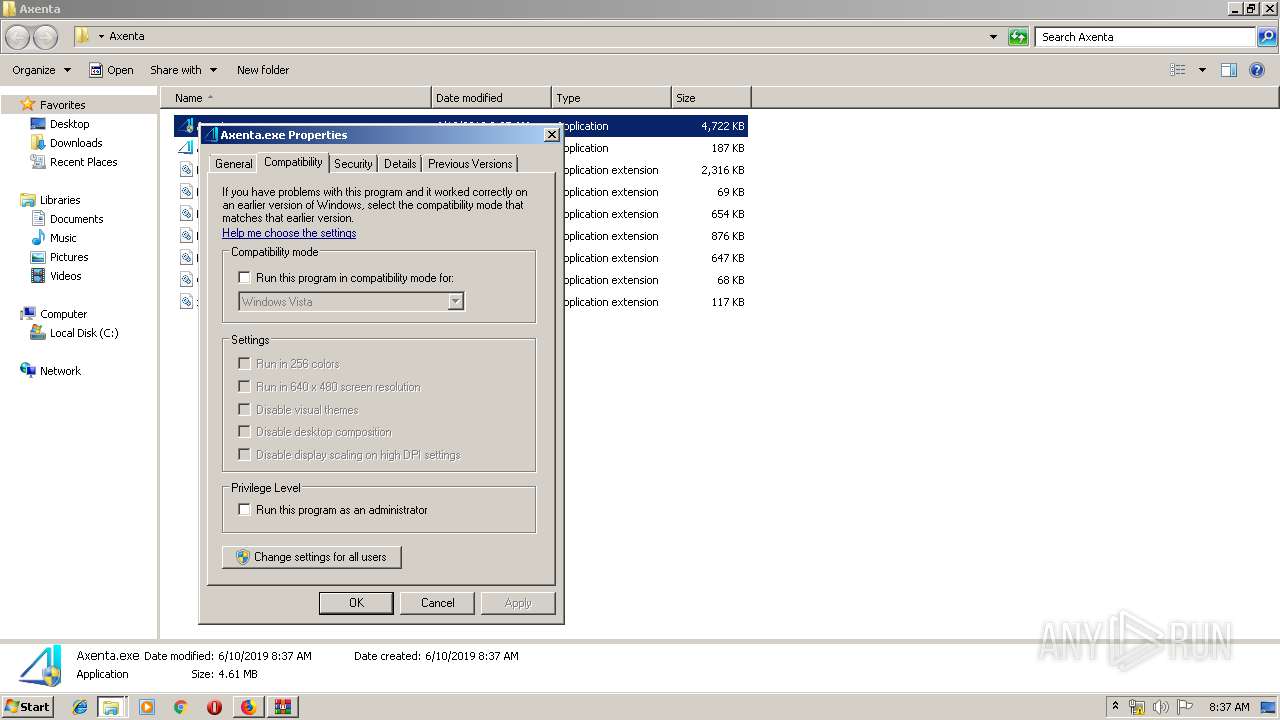Select Desktop in the navigation pane
The height and width of the screenshot is (720, 1280).
(x=69, y=124)
